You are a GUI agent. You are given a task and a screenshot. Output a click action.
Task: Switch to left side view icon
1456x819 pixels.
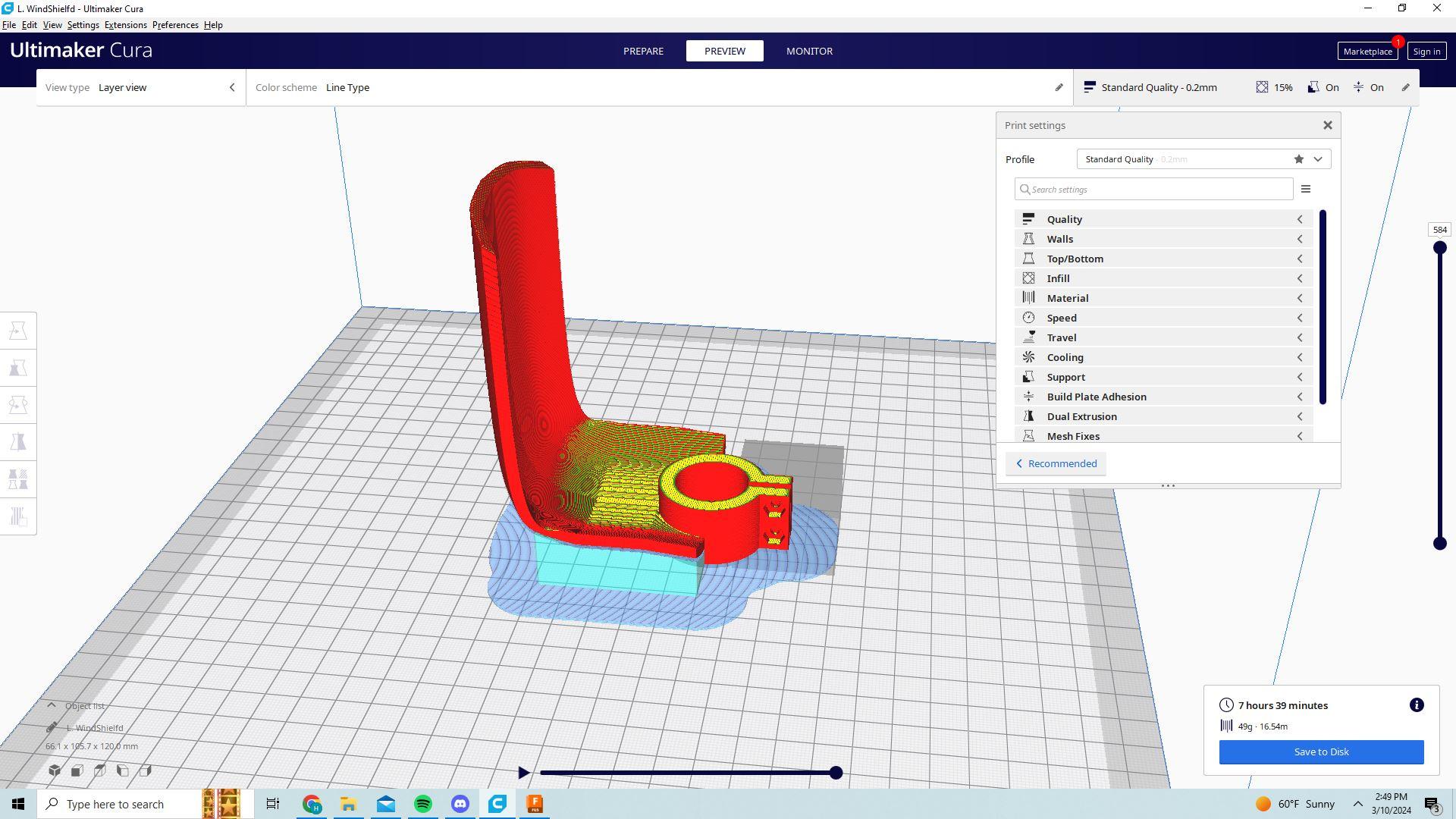point(123,770)
